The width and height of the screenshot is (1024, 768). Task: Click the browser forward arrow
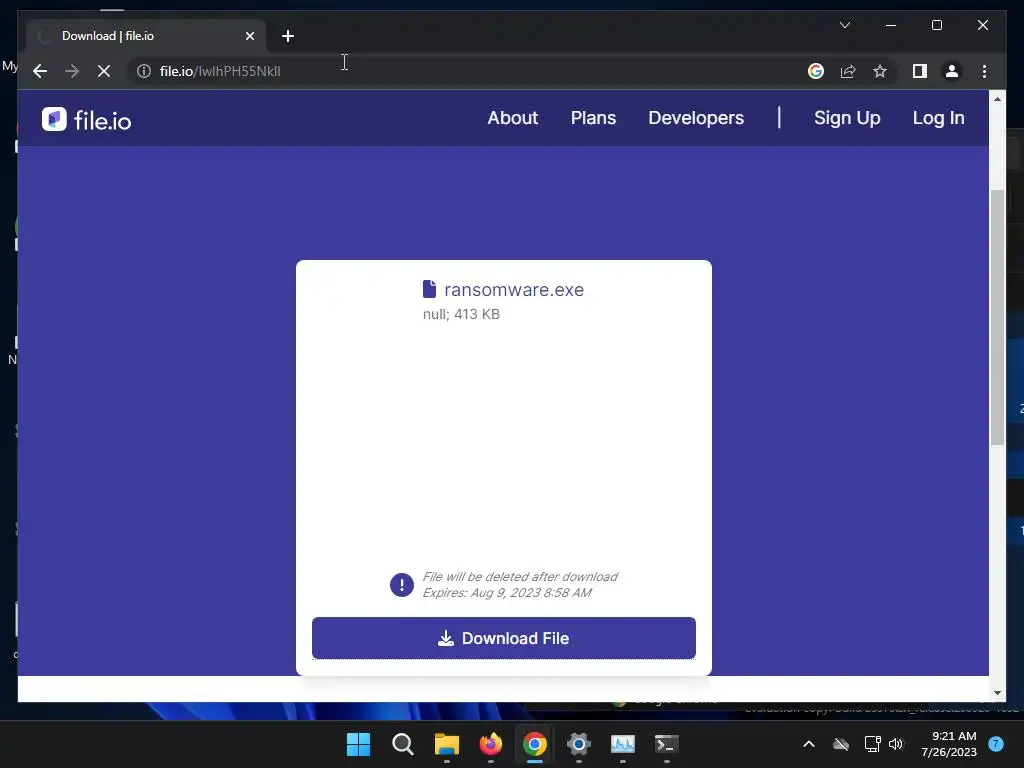tap(72, 71)
